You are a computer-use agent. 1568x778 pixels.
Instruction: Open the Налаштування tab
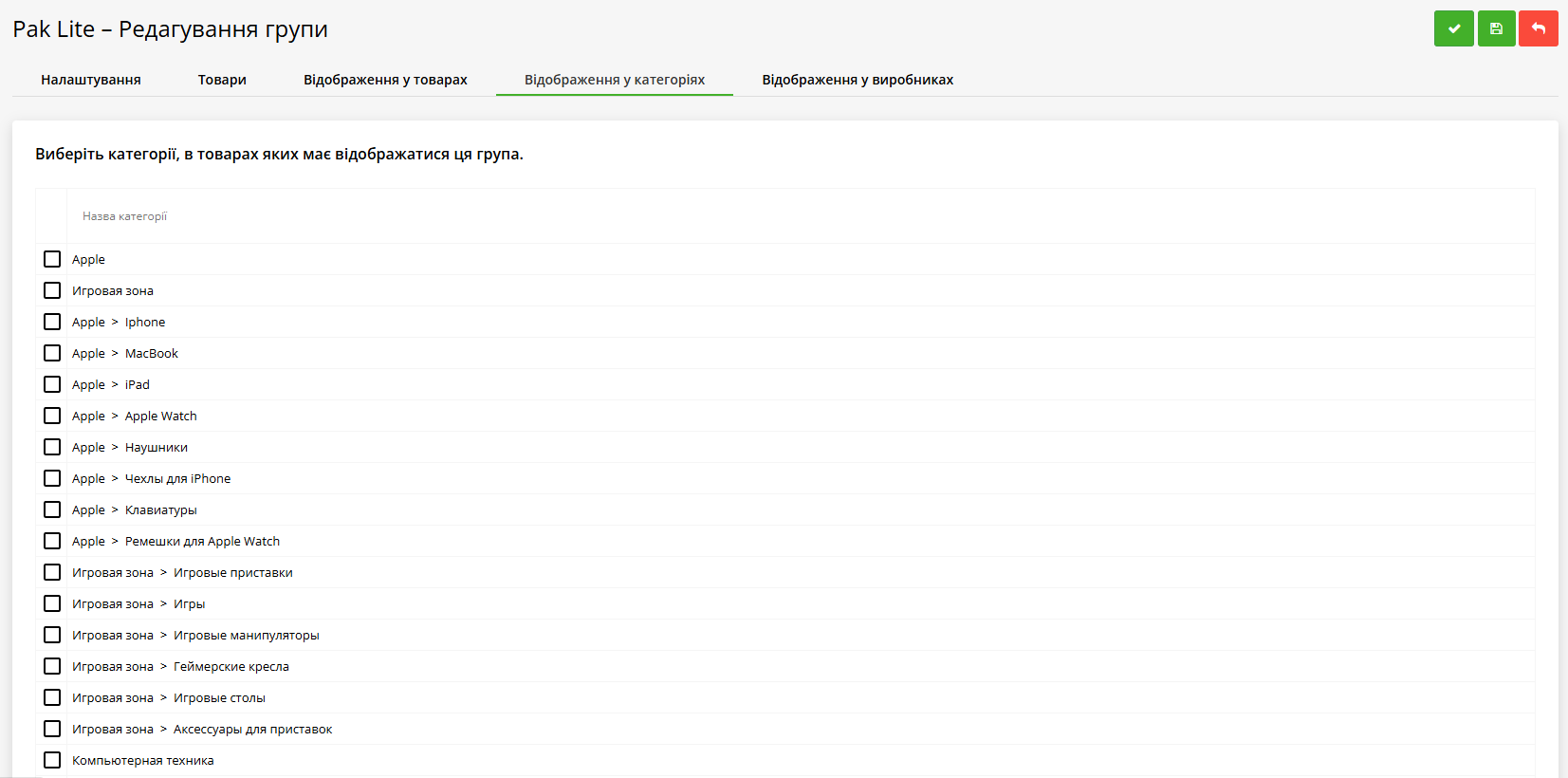91,80
